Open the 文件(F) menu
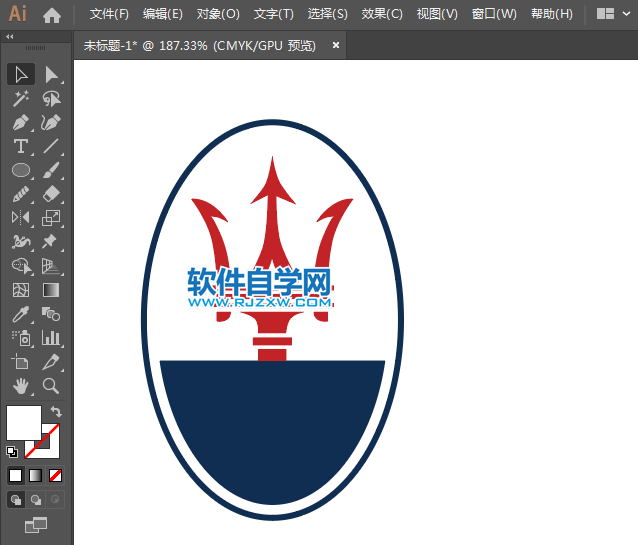 (109, 14)
